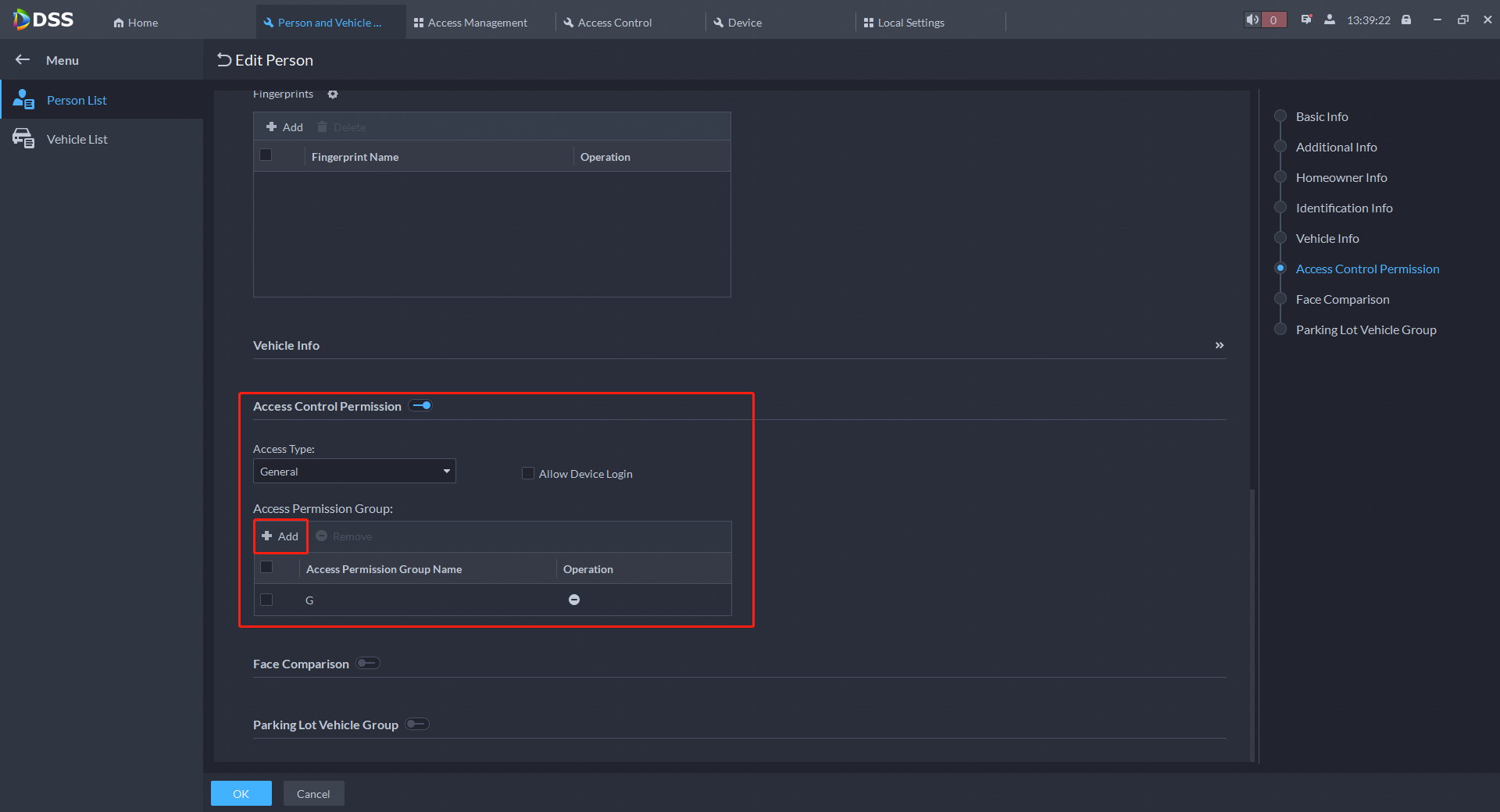The image size is (1500, 812).
Task: Go back using the Edit Person arrow
Action: tap(224, 59)
